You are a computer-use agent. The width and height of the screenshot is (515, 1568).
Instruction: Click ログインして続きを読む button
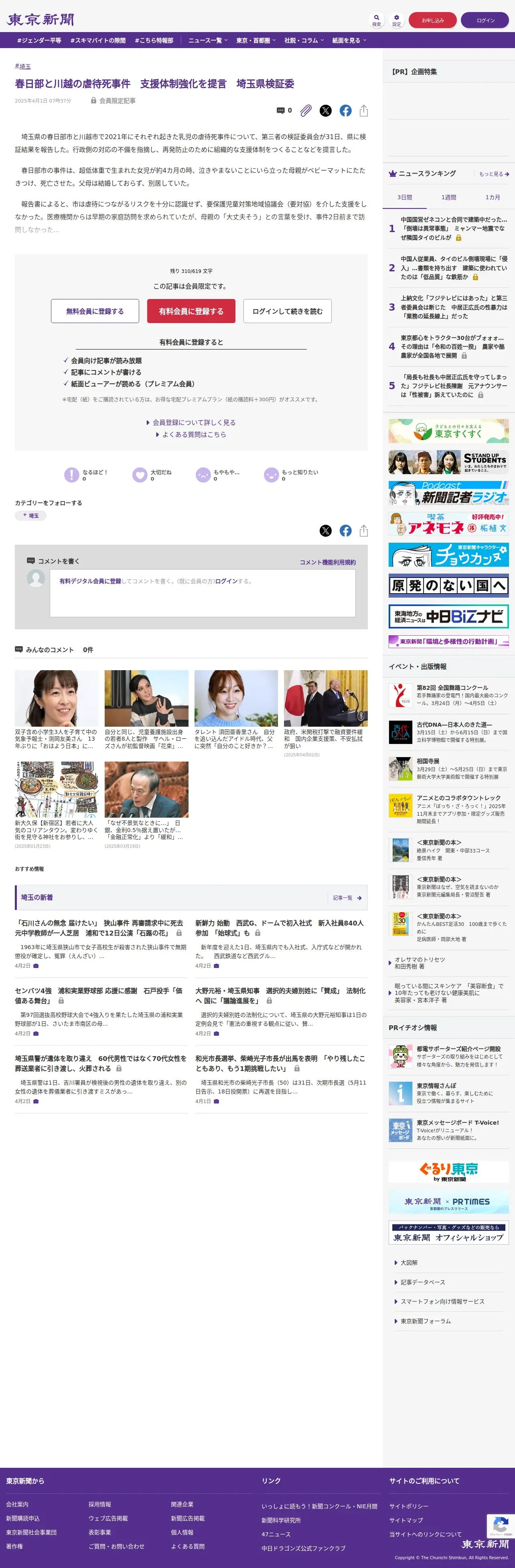tap(287, 311)
